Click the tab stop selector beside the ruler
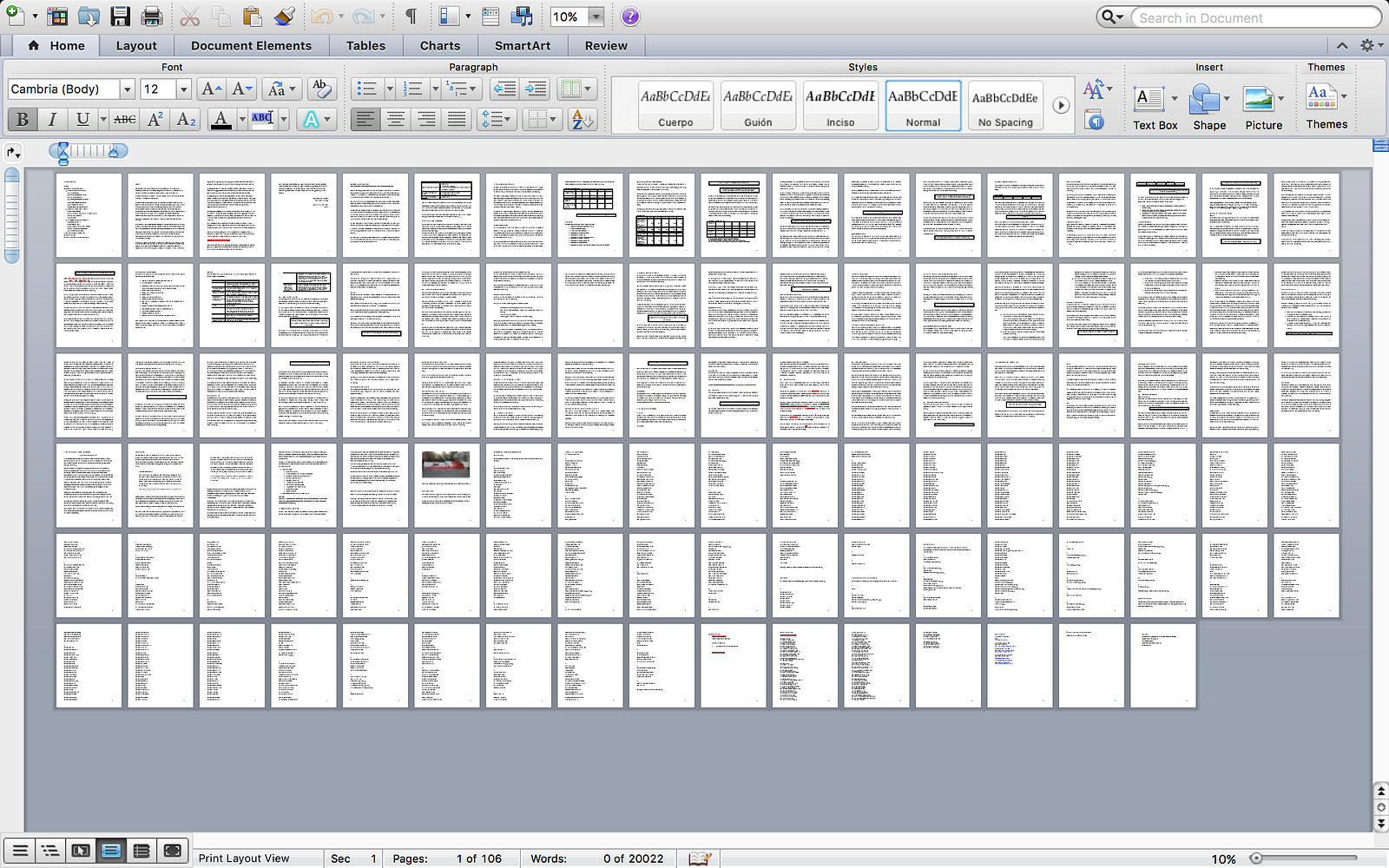The height and width of the screenshot is (868, 1389). [13, 153]
